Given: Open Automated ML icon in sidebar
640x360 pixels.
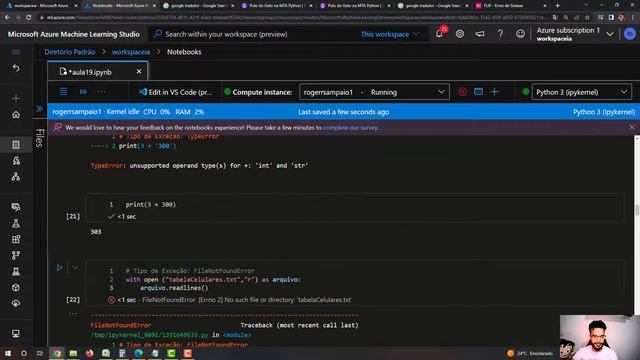Looking at the screenshot, I should pyautogui.click(x=16, y=160).
